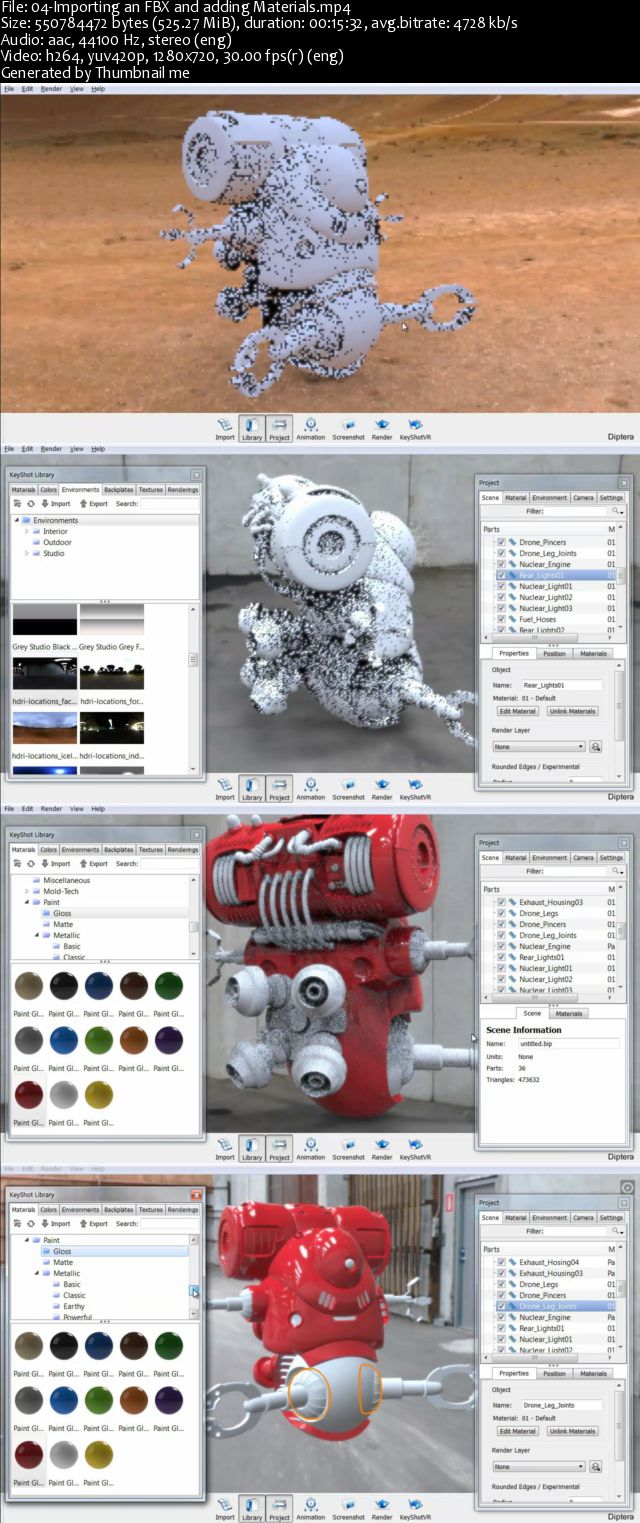Click library Export icon above the Interior folder

[x=93, y=504]
